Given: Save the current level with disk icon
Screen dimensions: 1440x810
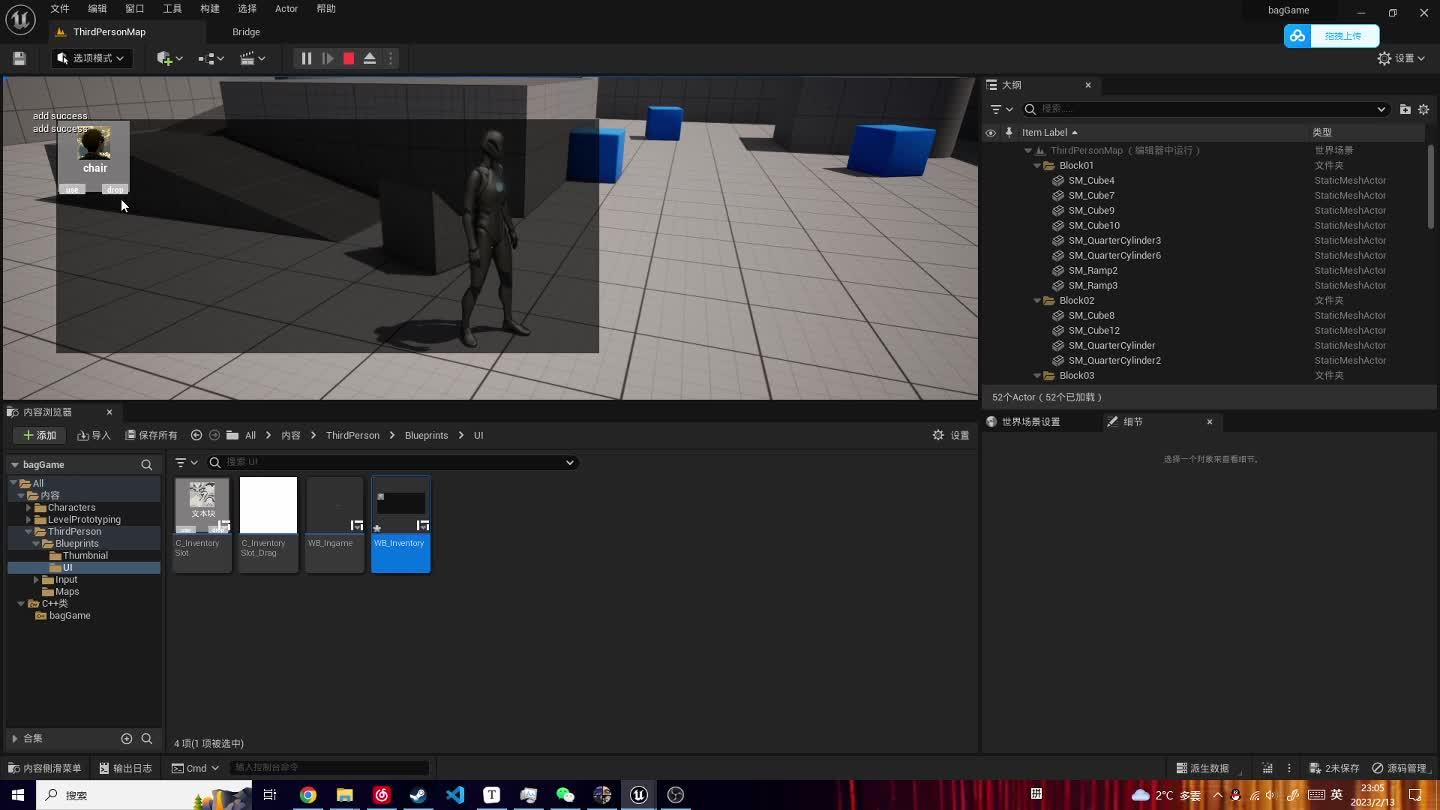Looking at the screenshot, I should click(x=17, y=58).
